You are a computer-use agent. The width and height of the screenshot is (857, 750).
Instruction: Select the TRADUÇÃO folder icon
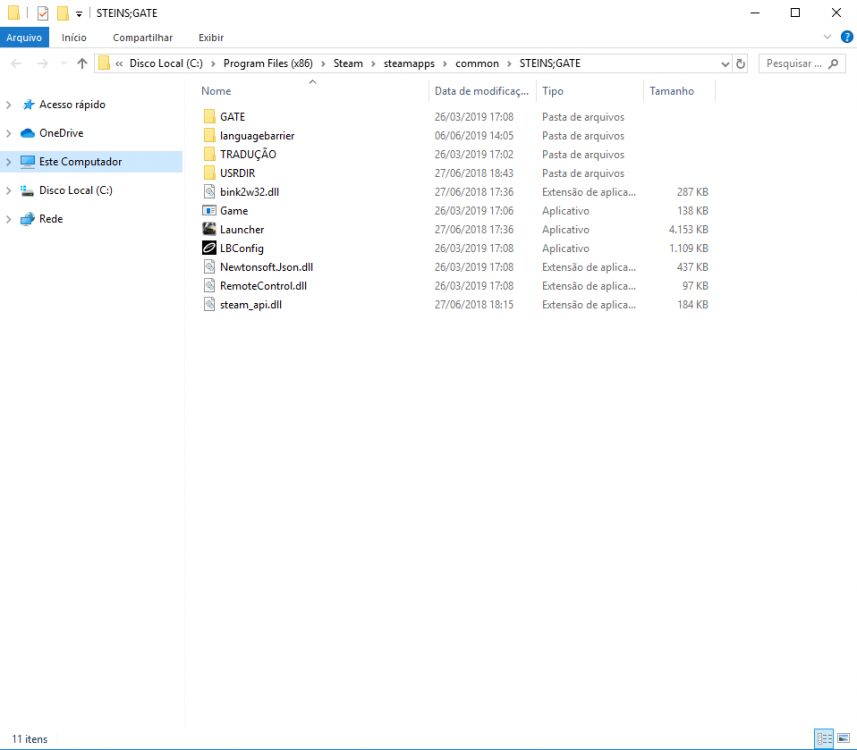[x=209, y=154]
